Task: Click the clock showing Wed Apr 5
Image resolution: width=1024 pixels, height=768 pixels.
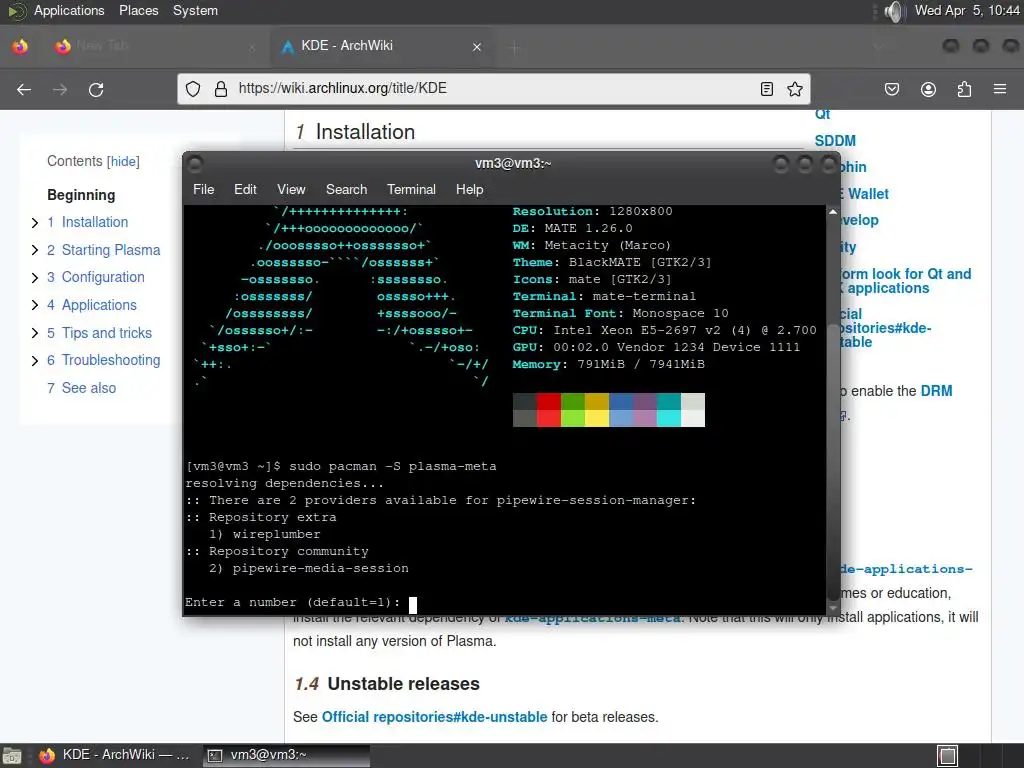Action: pos(967,10)
